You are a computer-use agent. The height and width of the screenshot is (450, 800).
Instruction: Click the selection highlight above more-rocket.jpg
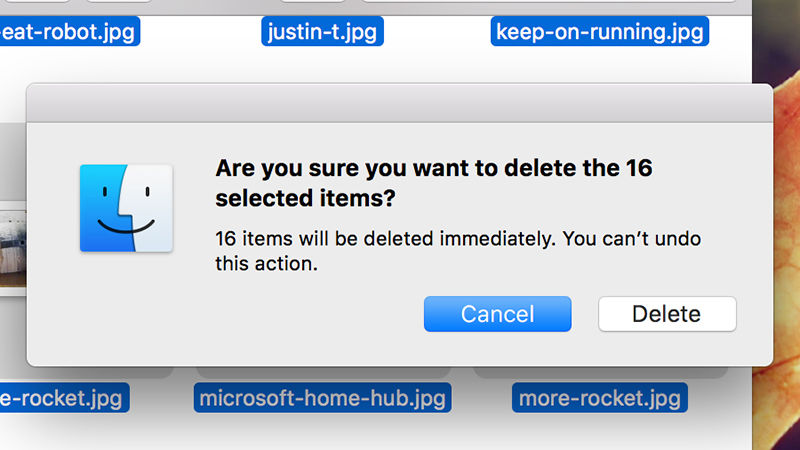(601, 372)
